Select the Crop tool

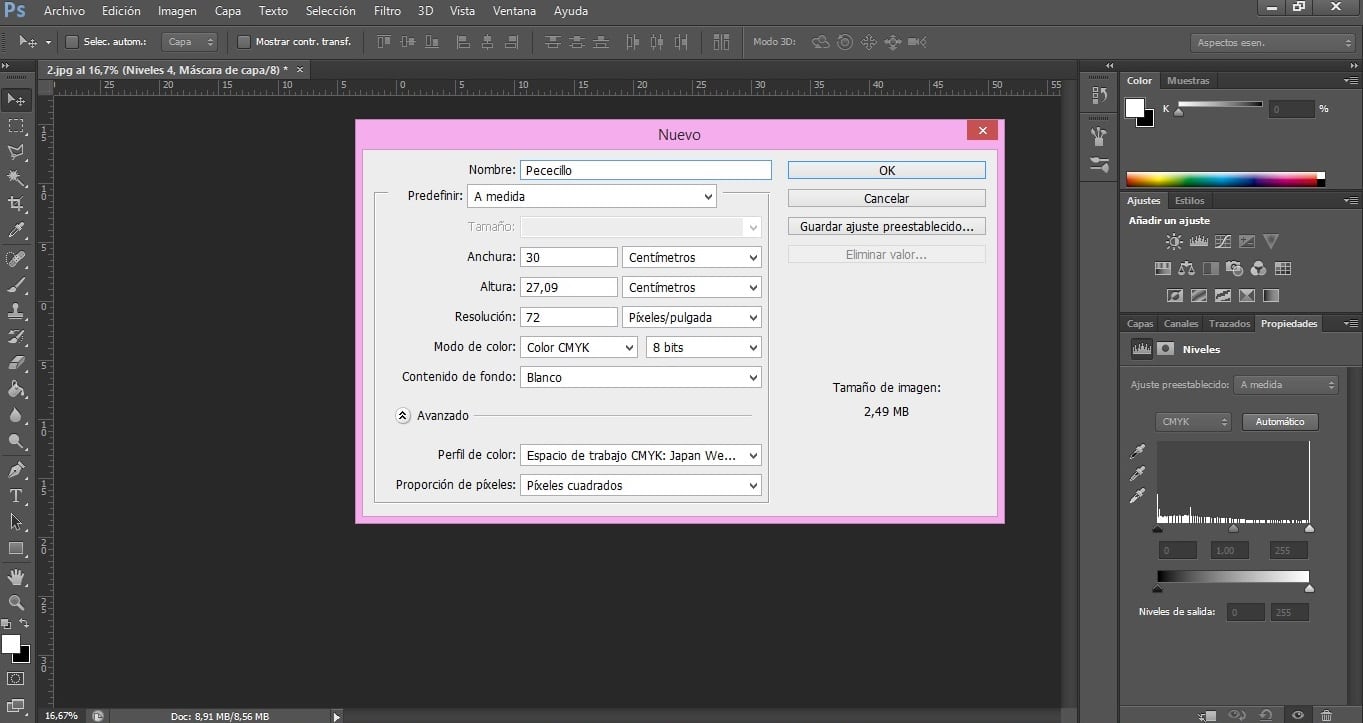[x=16, y=204]
